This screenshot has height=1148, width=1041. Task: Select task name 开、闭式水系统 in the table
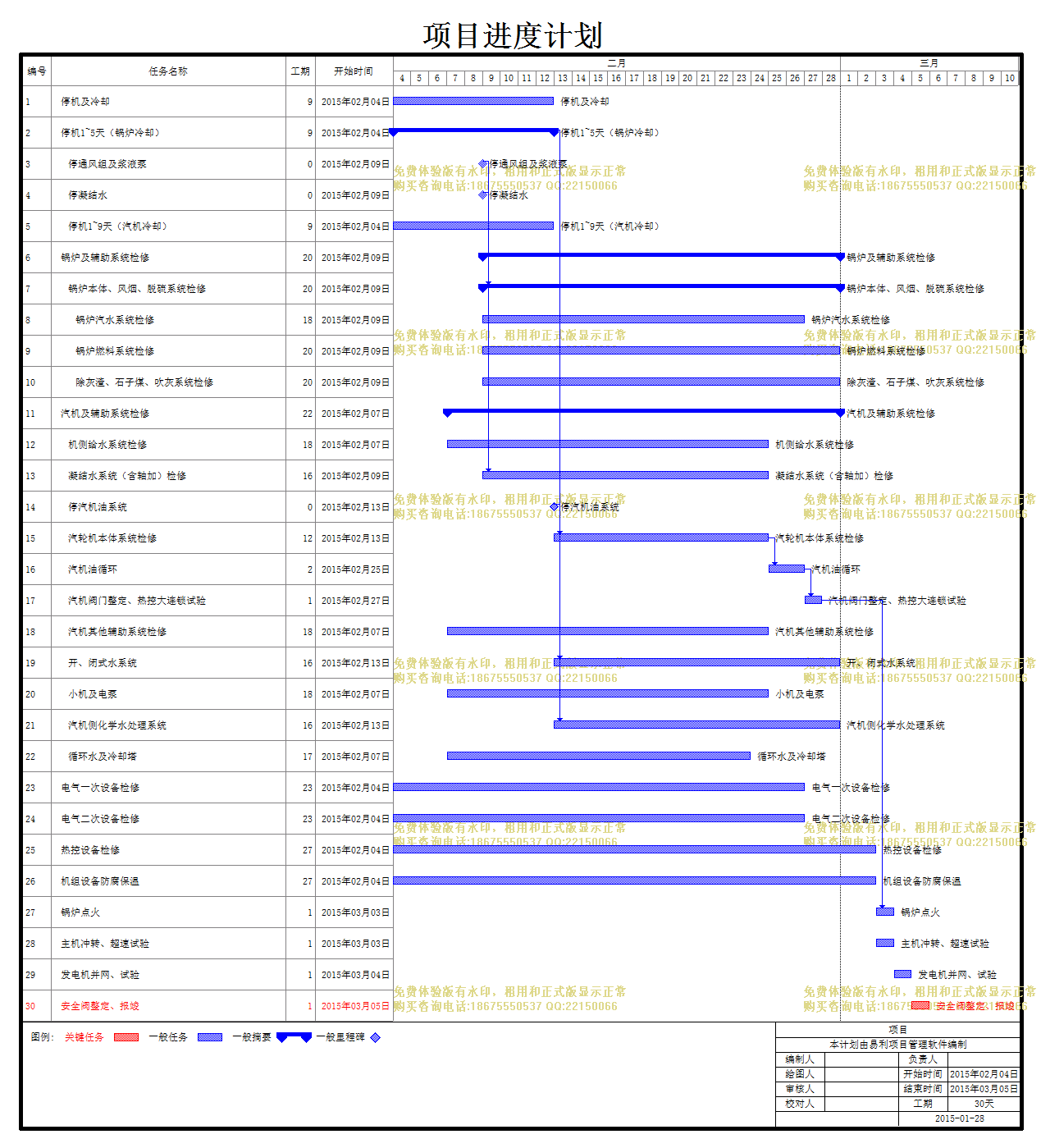[103, 663]
